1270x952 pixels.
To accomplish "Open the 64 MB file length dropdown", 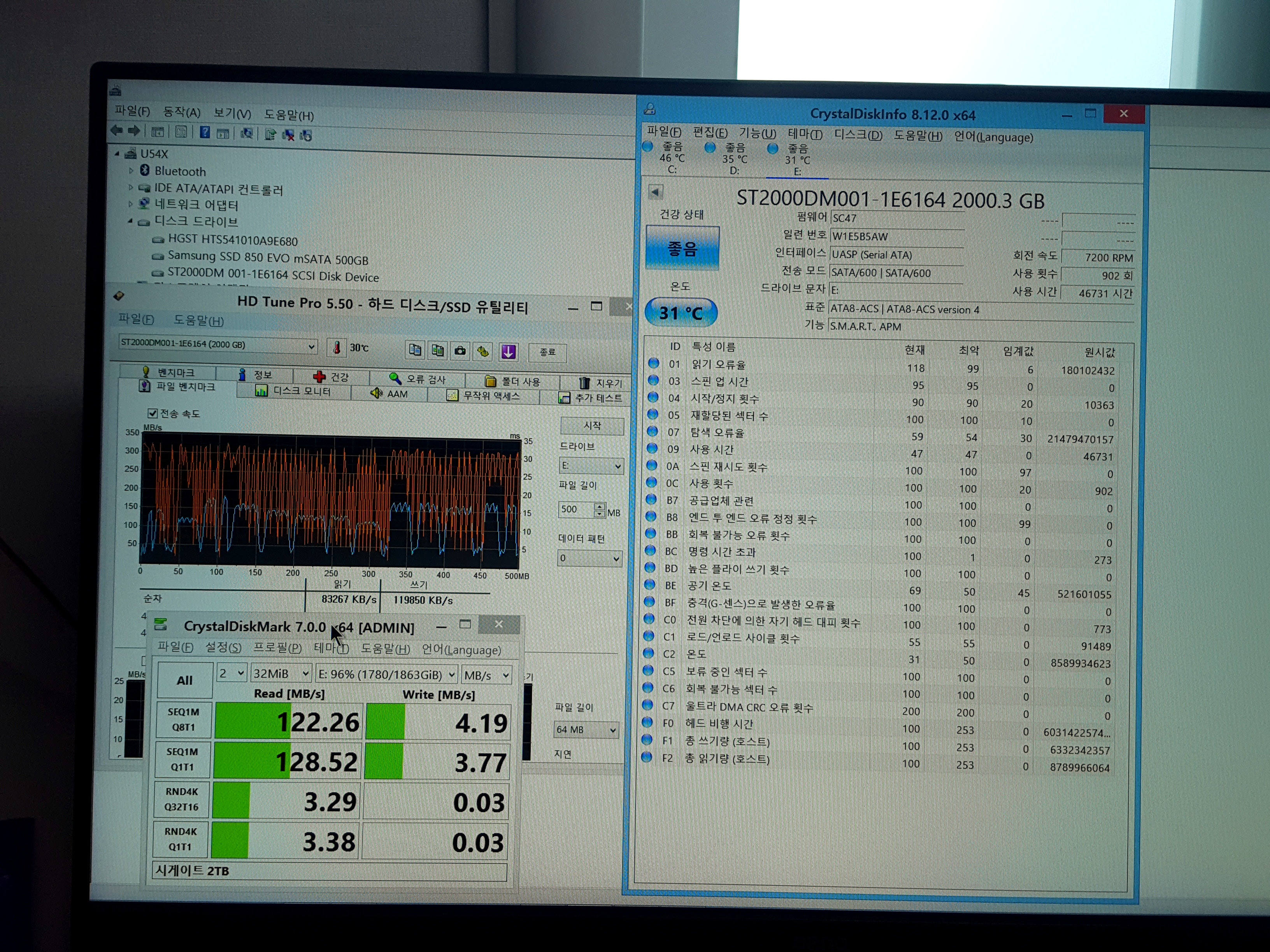I will point(586,730).
